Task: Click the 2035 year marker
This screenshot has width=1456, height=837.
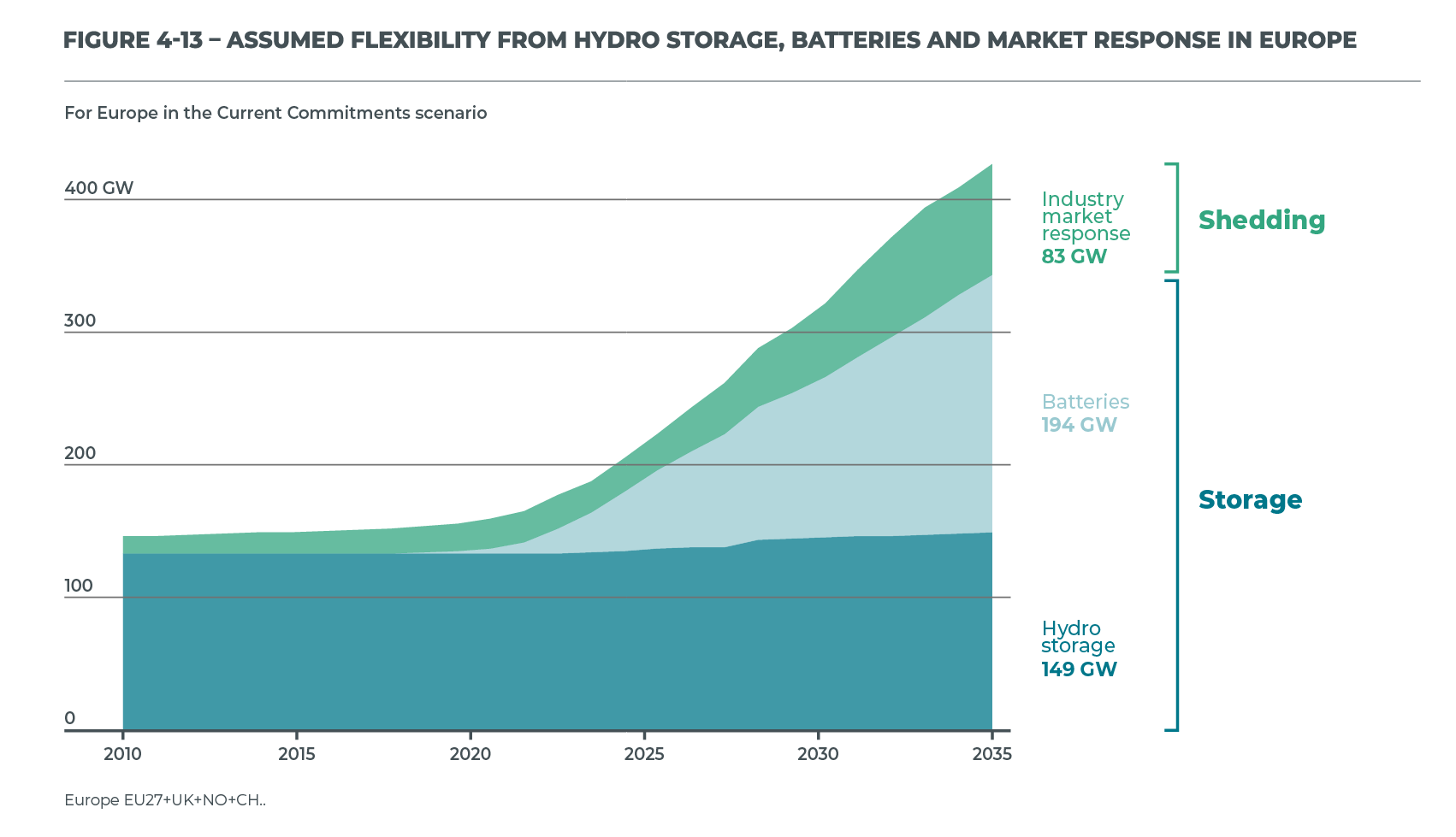Action: click(x=991, y=754)
